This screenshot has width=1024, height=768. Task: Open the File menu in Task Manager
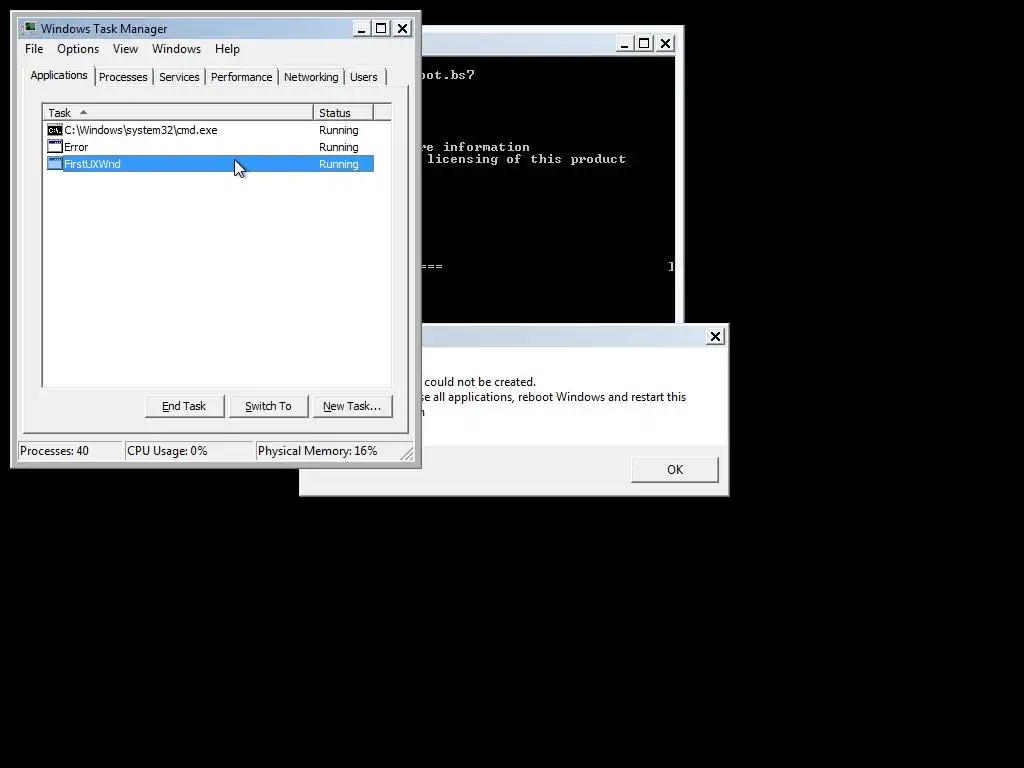(x=34, y=49)
